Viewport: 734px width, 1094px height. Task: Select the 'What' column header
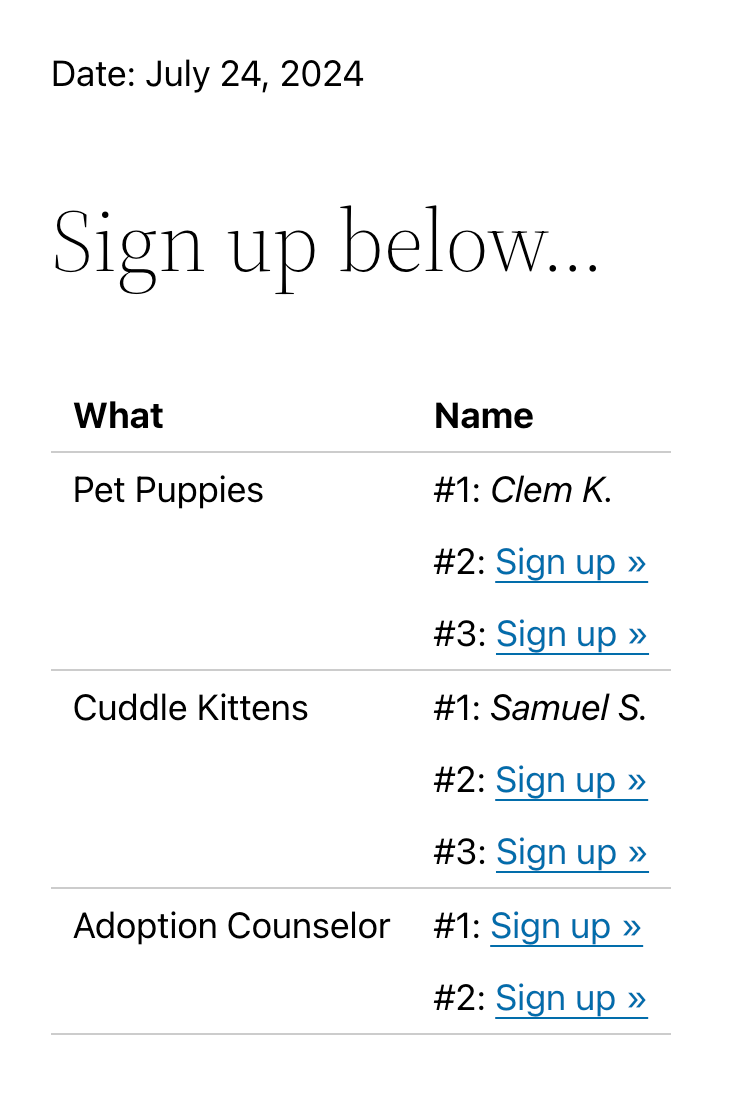coord(119,416)
